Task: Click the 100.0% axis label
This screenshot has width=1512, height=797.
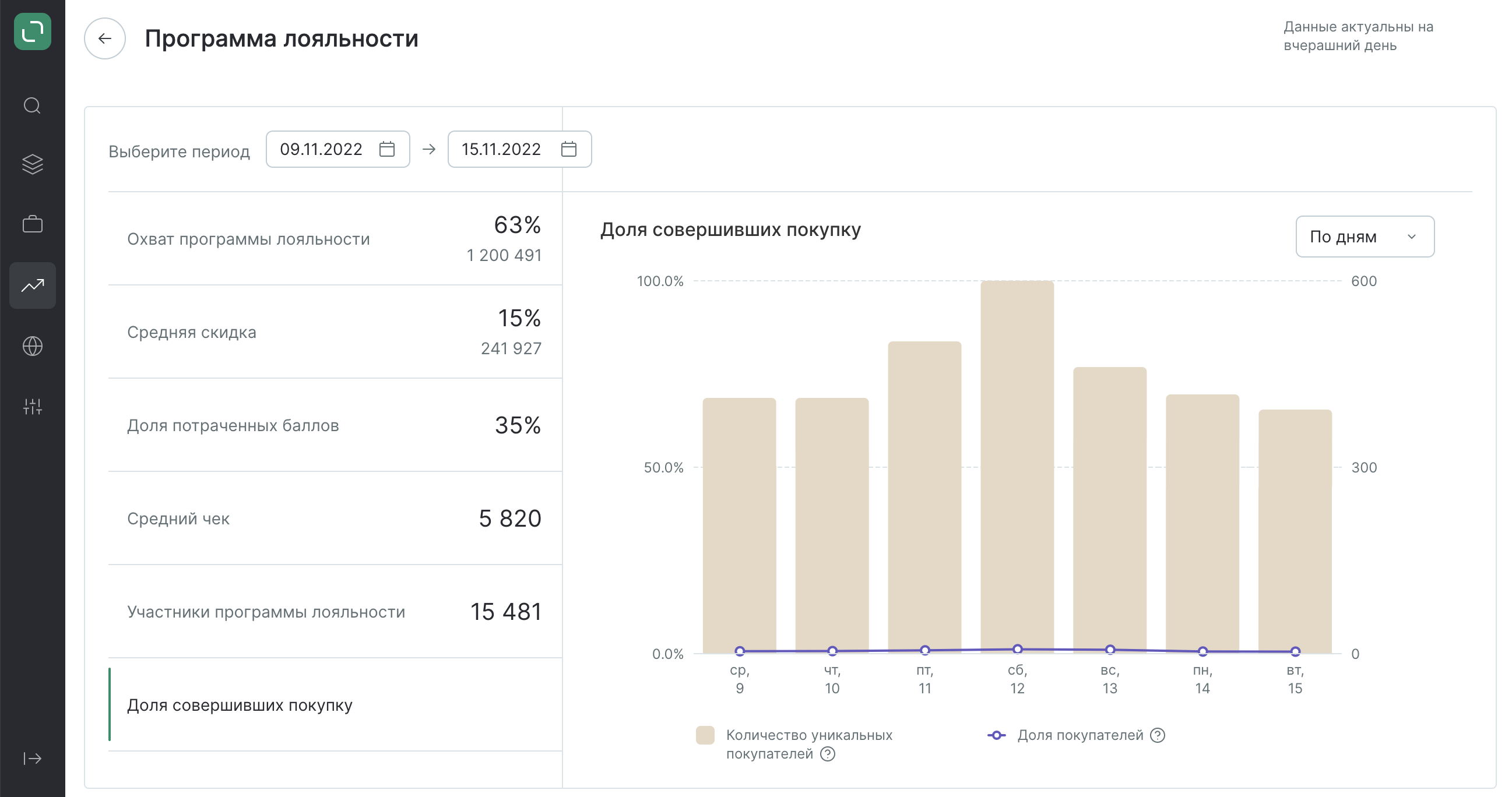Action: [x=660, y=281]
